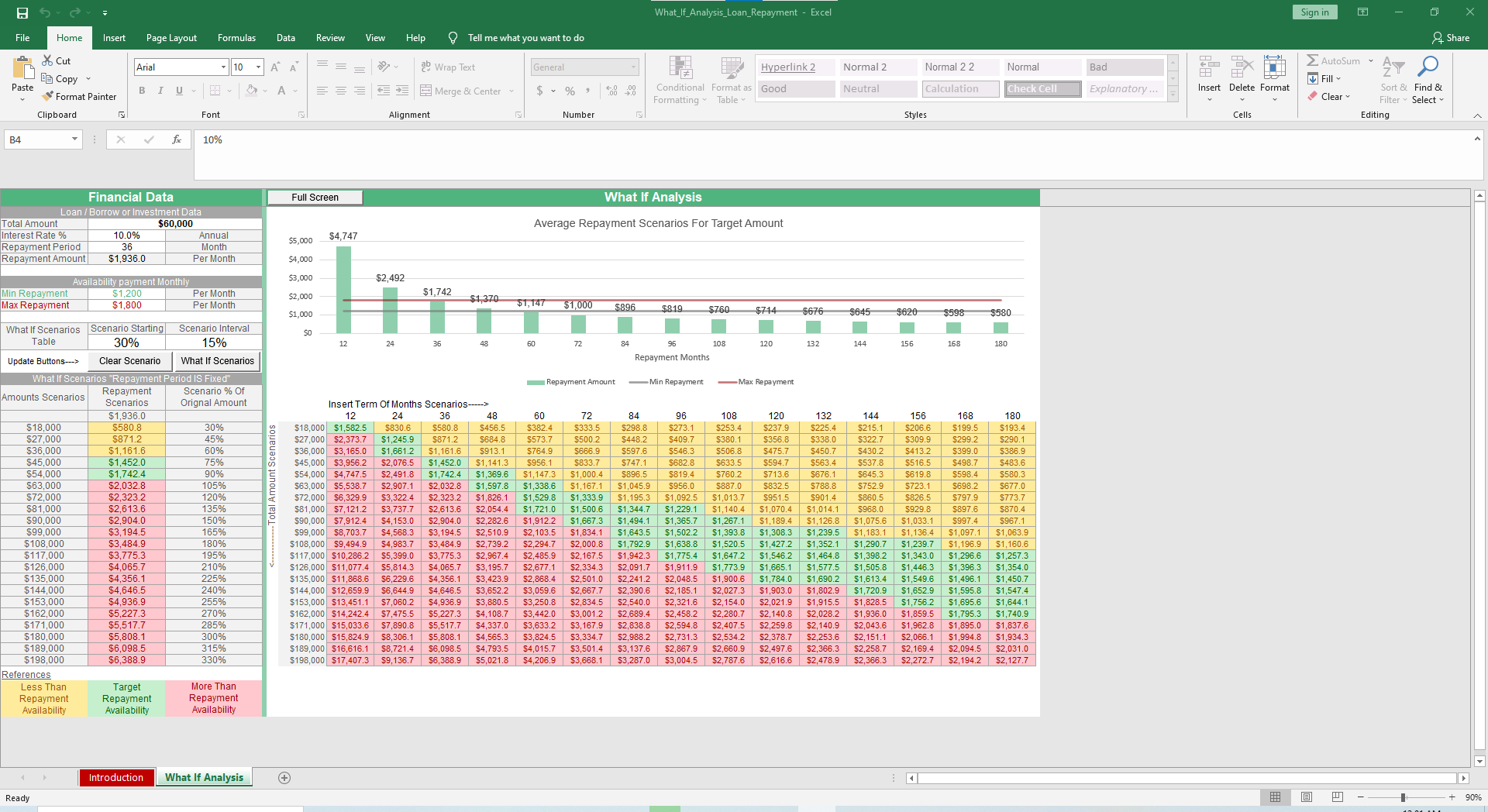Click the Undo arrow icon
Image resolution: width=1488 pixels, height=812 pixels.
[x=45, y=12]
